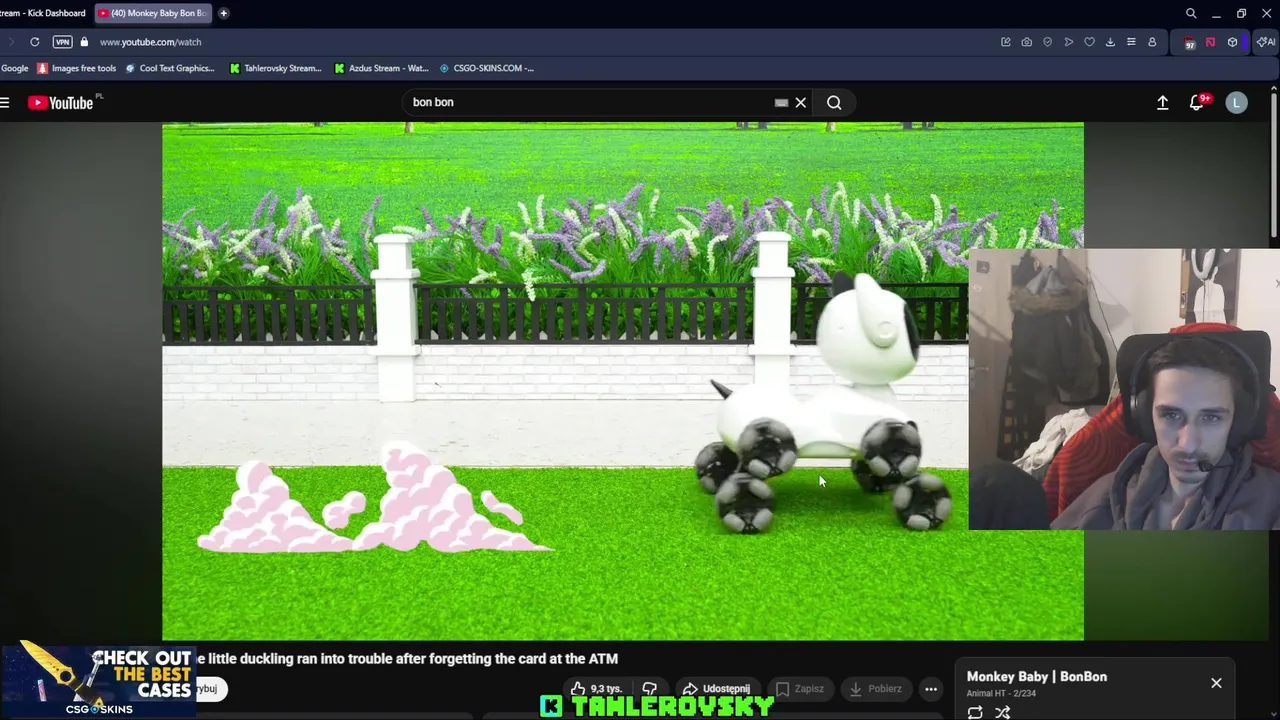
Task: Click the video title about little duckling
Action: click(407, 658)
